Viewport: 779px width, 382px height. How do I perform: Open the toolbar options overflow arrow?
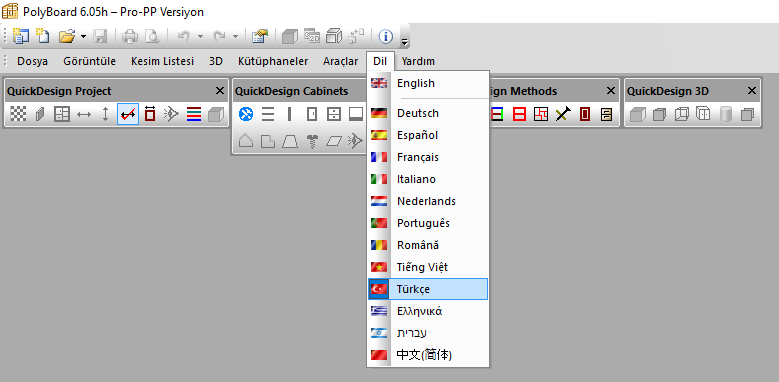(404, 42)
